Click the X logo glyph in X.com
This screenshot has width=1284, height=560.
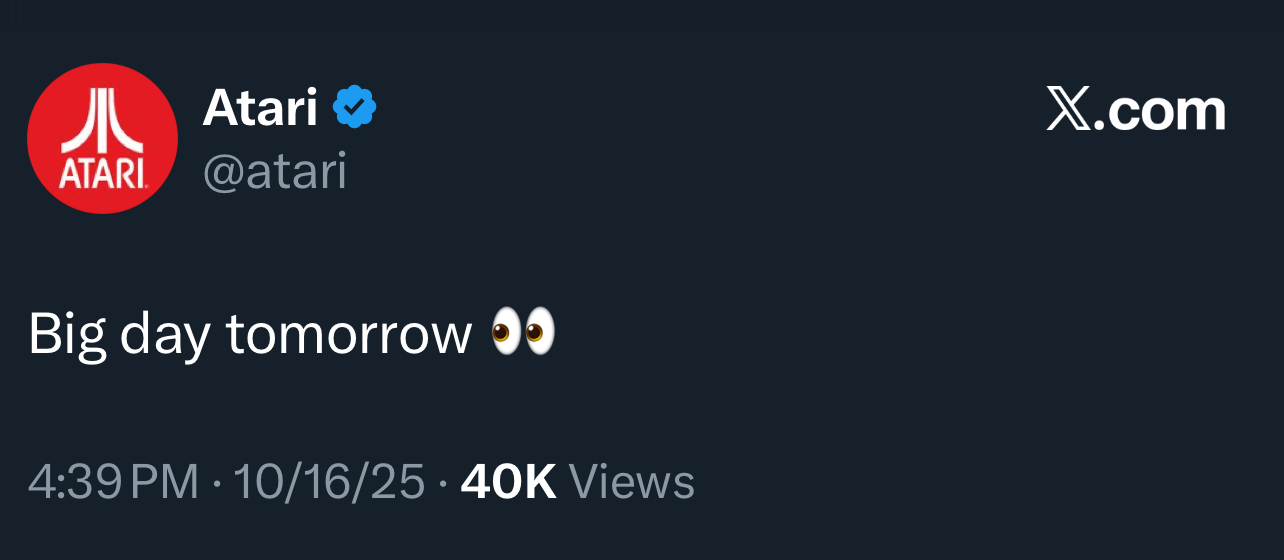1067,109
